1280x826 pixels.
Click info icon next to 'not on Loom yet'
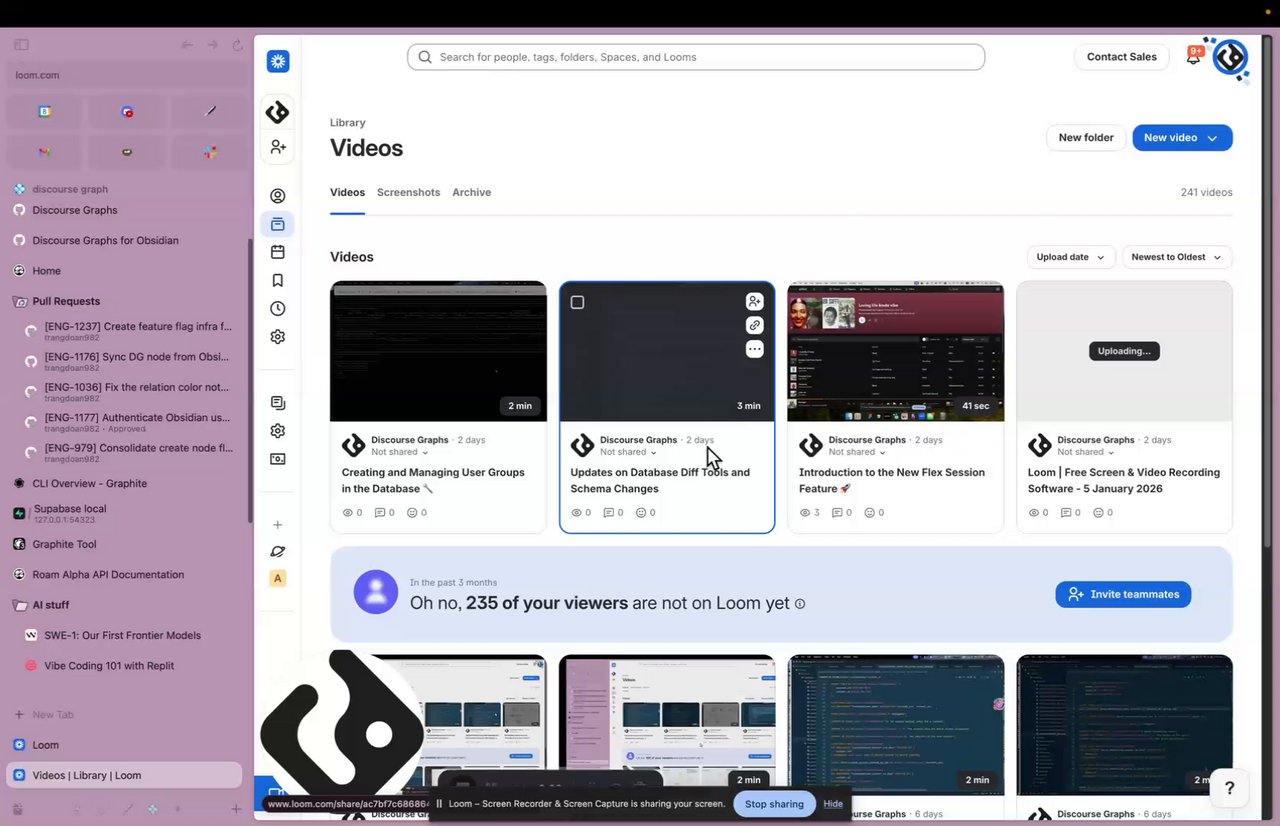[x=799, y=604]
